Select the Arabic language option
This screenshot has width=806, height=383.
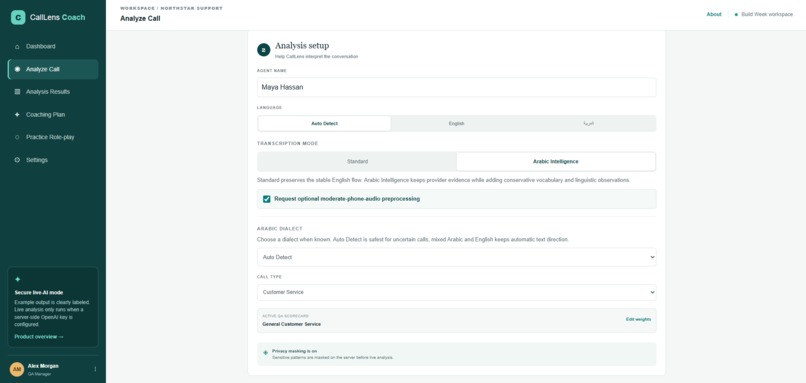tap(589, 123)
